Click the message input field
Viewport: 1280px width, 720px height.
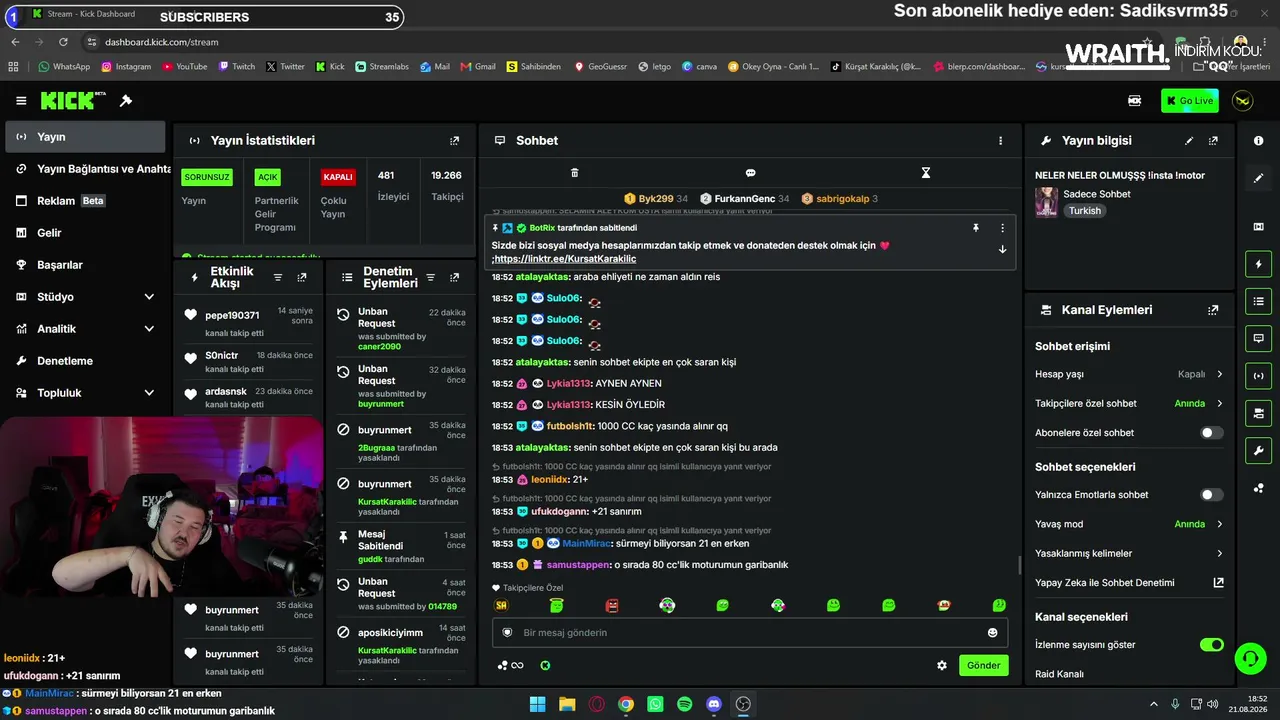point(750,633)
